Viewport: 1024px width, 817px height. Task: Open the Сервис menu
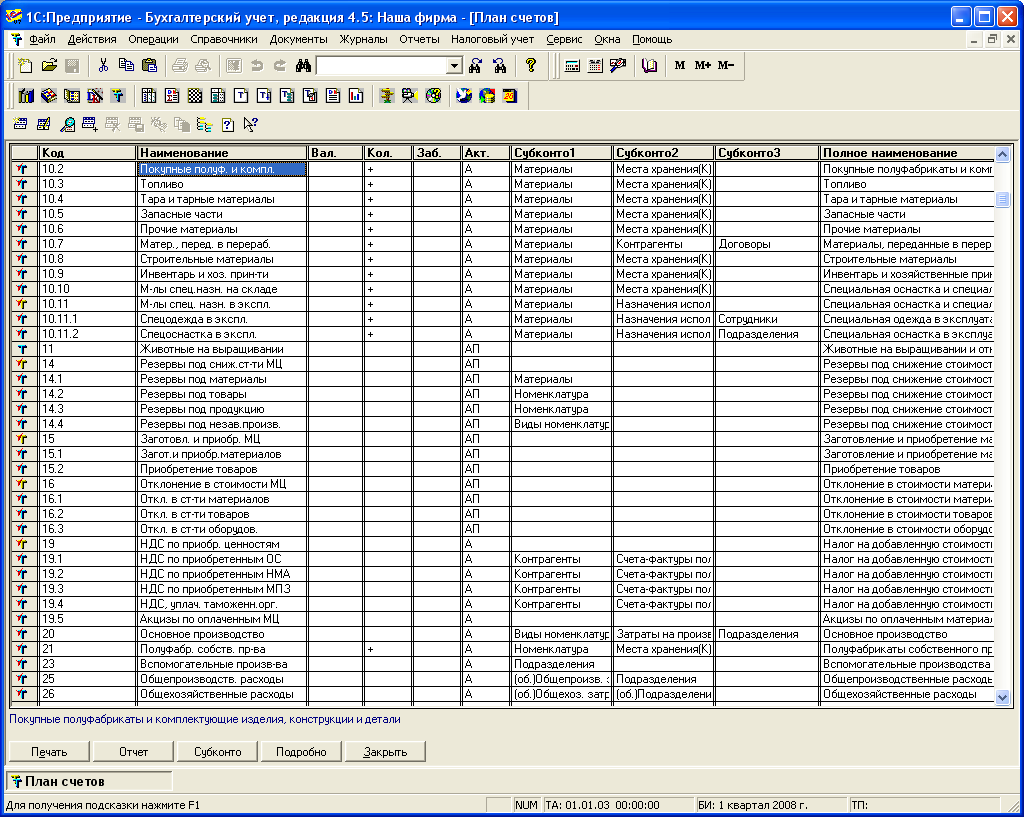[x=564, y=39]
